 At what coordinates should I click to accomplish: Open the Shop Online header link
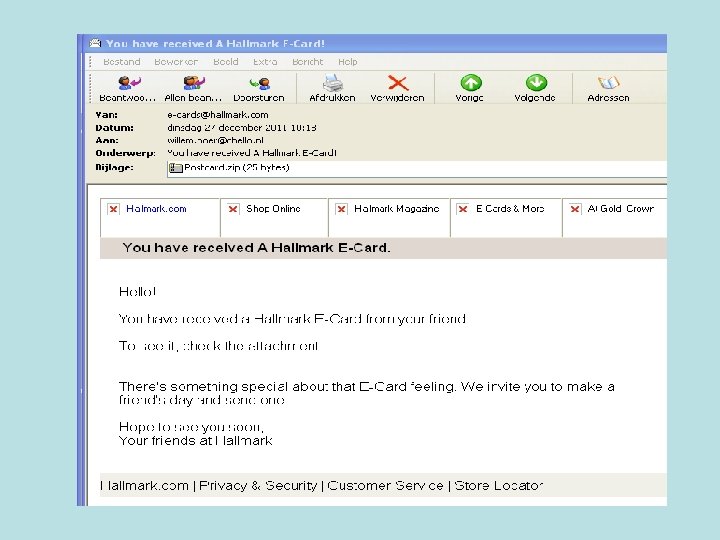(x=273, y=209)
